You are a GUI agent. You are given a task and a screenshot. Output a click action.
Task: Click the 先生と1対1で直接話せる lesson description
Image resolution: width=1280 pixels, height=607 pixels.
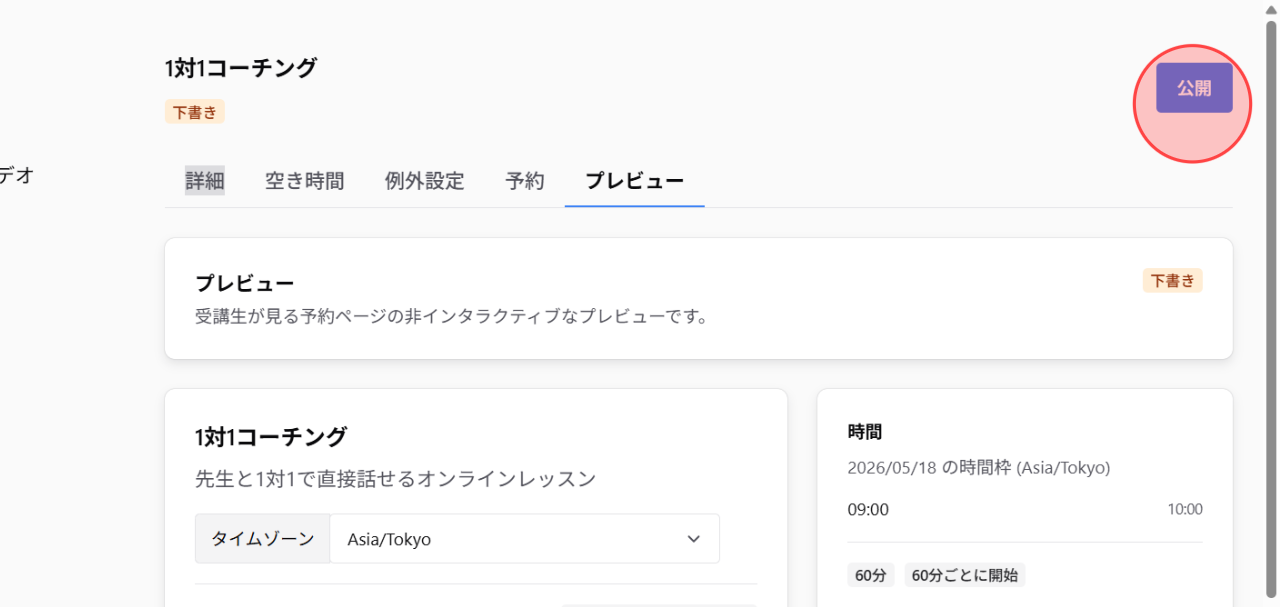(x=395, y=479)
